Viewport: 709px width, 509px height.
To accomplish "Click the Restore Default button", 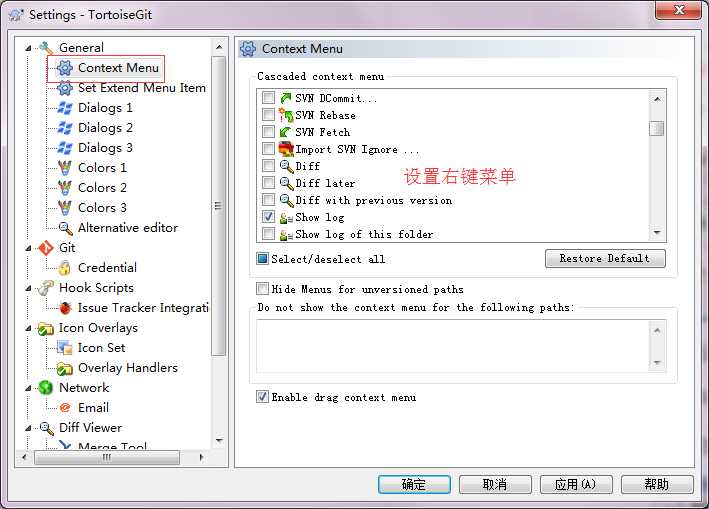I will click(x=605, y=259).
